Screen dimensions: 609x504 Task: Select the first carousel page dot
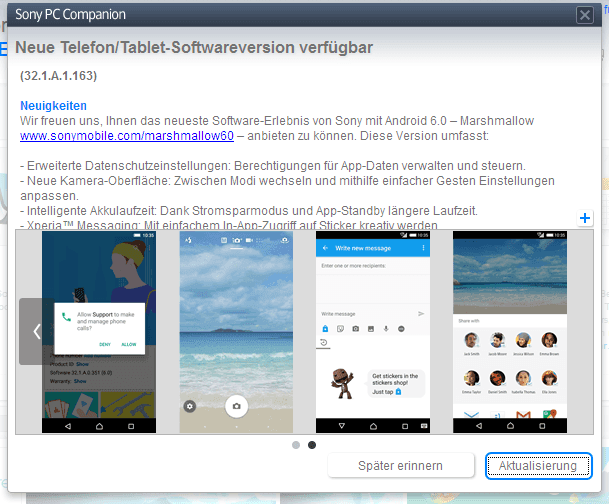click(296, 445)
